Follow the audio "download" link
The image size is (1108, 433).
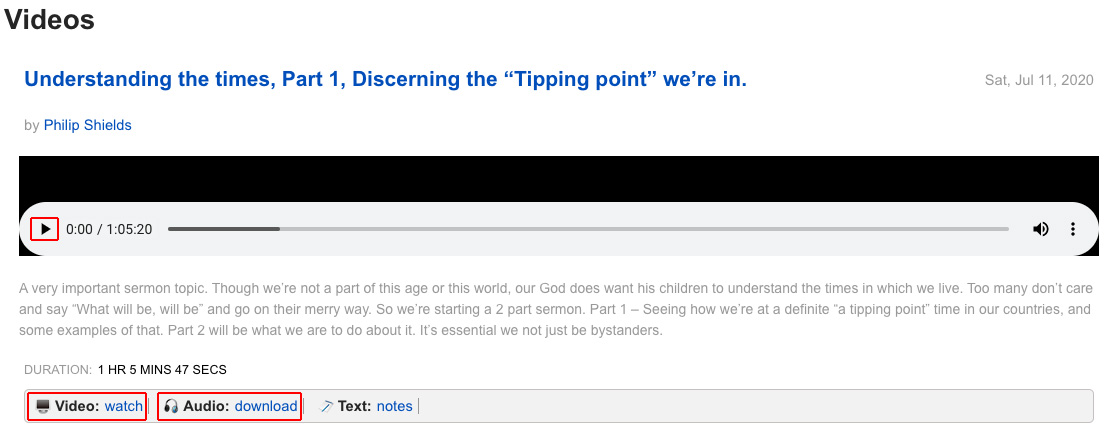(x=266, y=406)
